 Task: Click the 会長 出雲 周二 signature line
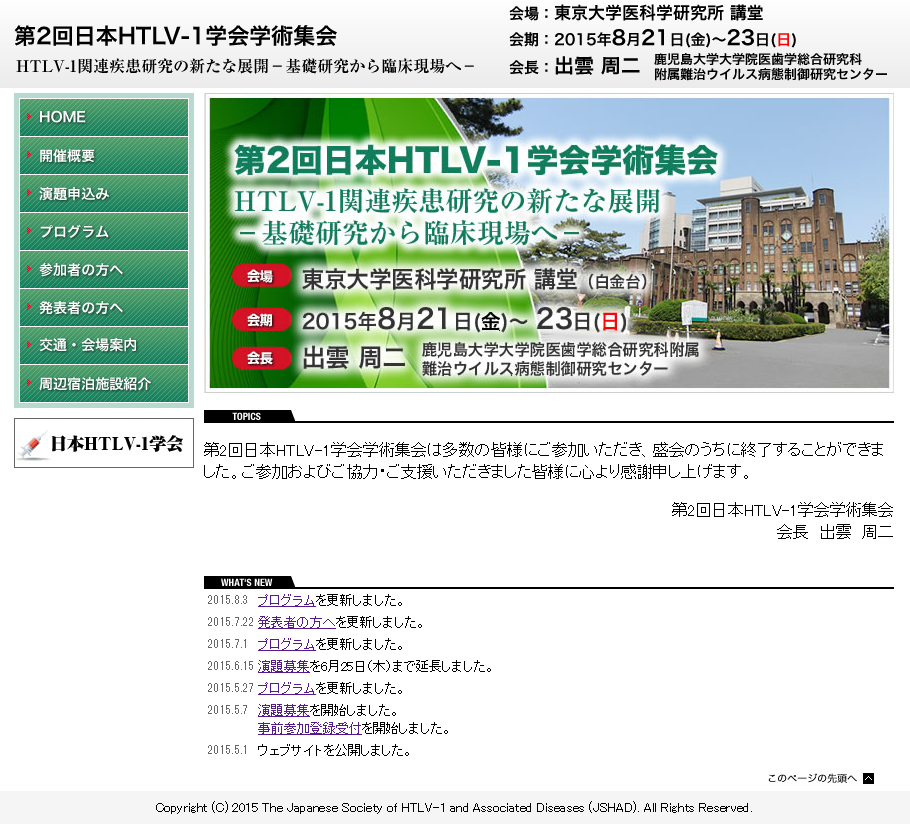click(835, 532)
